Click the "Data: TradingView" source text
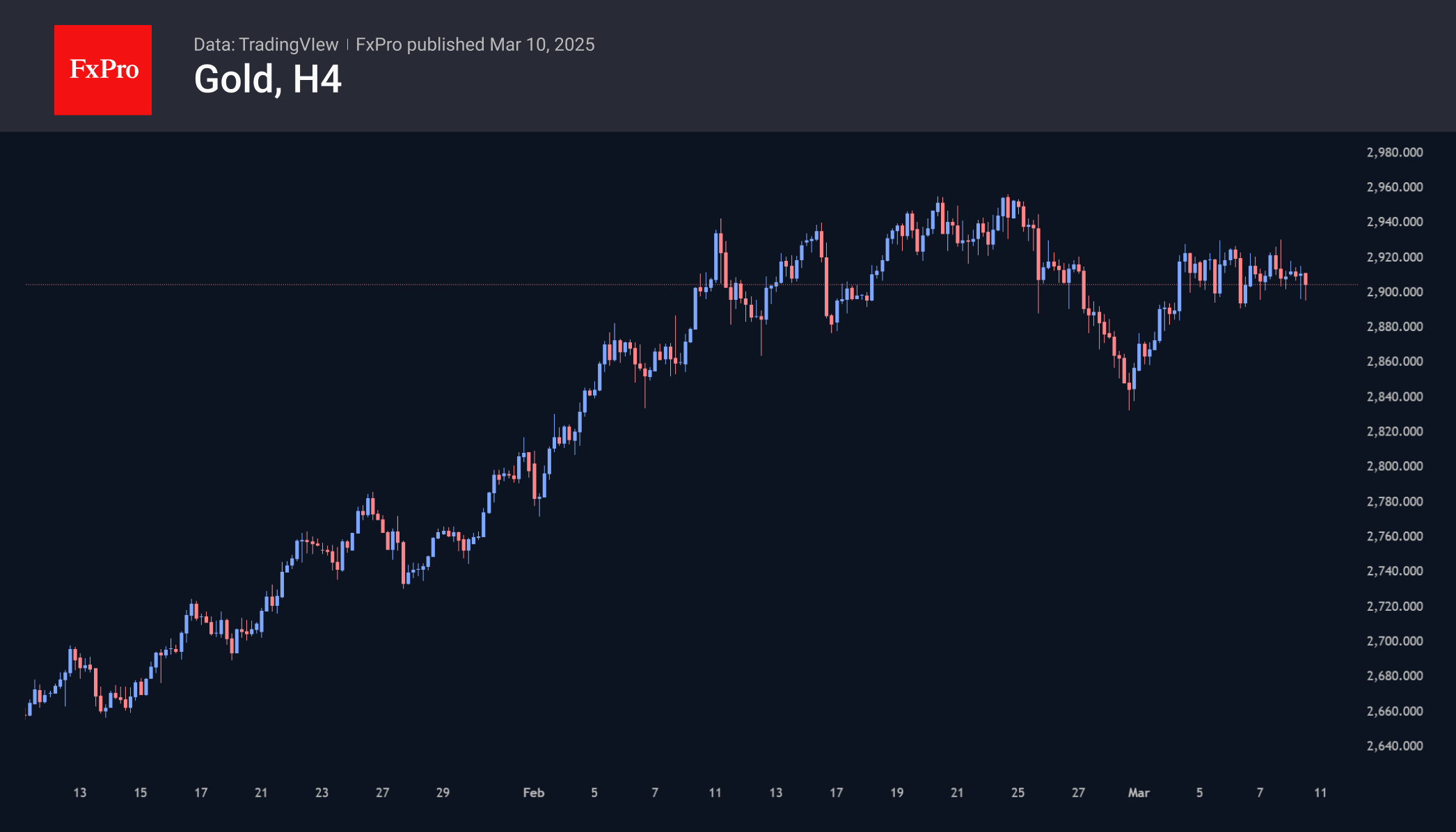Image resolution: width=1456 pixels, height=832 pixels. click(266, 45)
